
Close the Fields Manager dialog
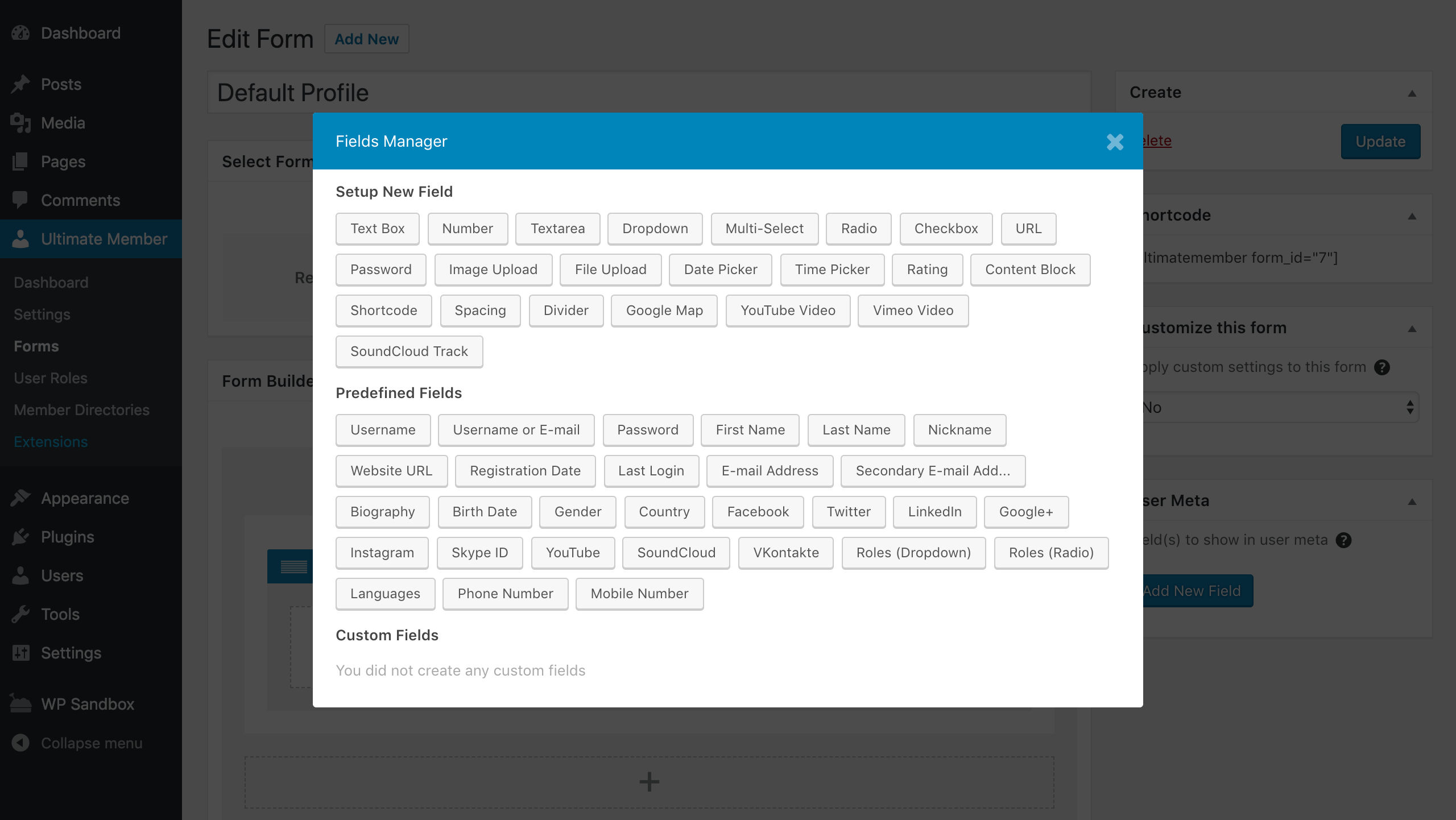click(x=1115, y=142)
